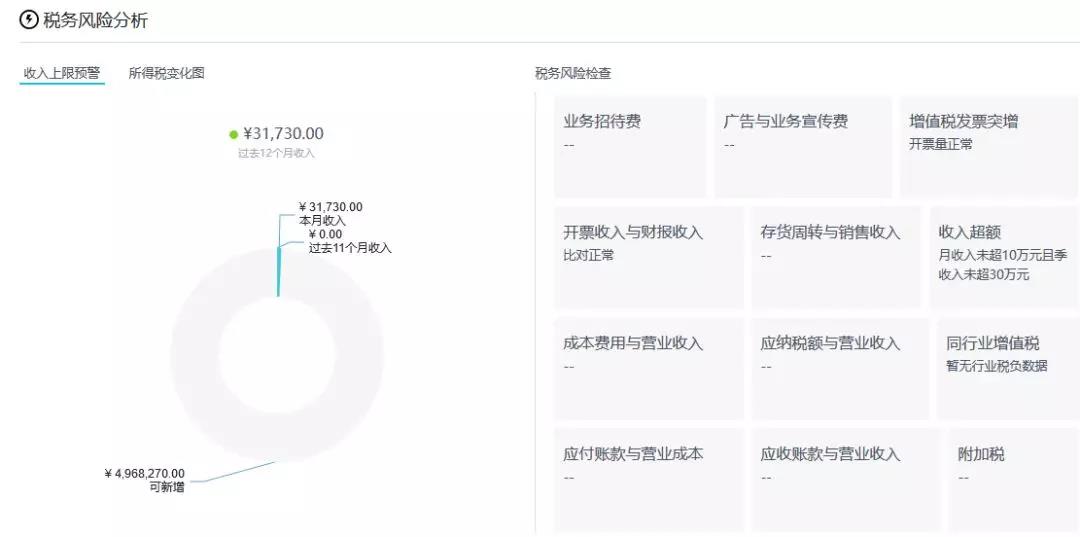Image resolution: width=1080 pixels, height=537 pixels.
Task: Open the 应收账款与营业收入 card
Action: (x=845, y=480)
